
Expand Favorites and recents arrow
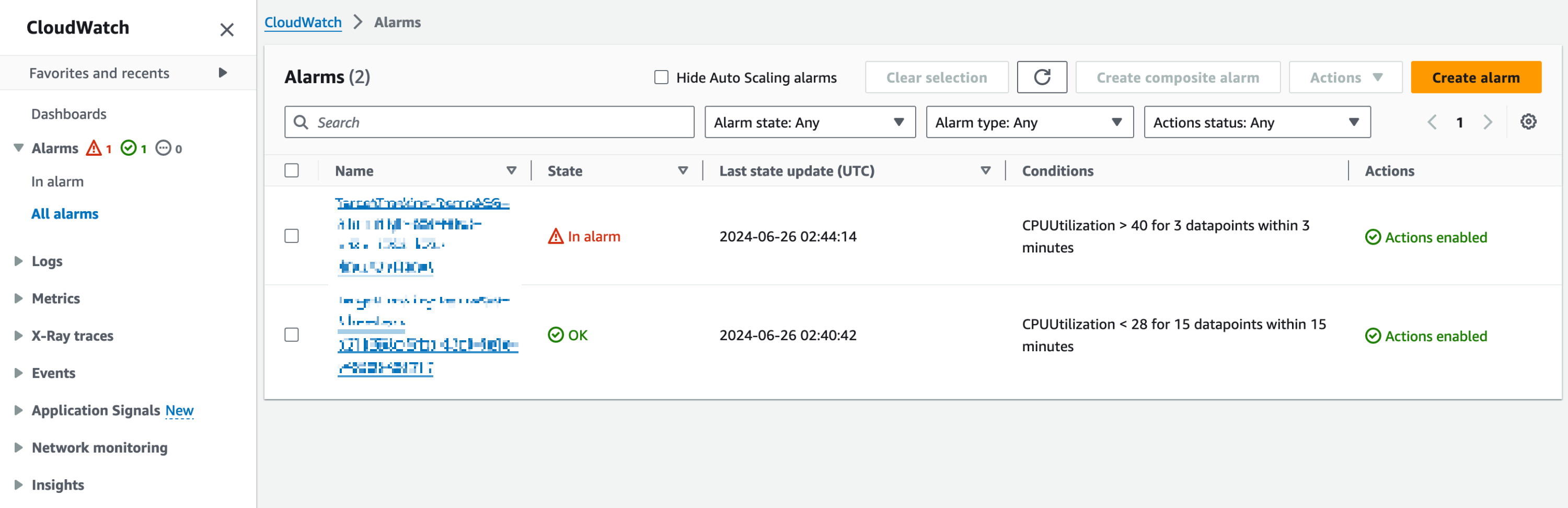(223, 73)
